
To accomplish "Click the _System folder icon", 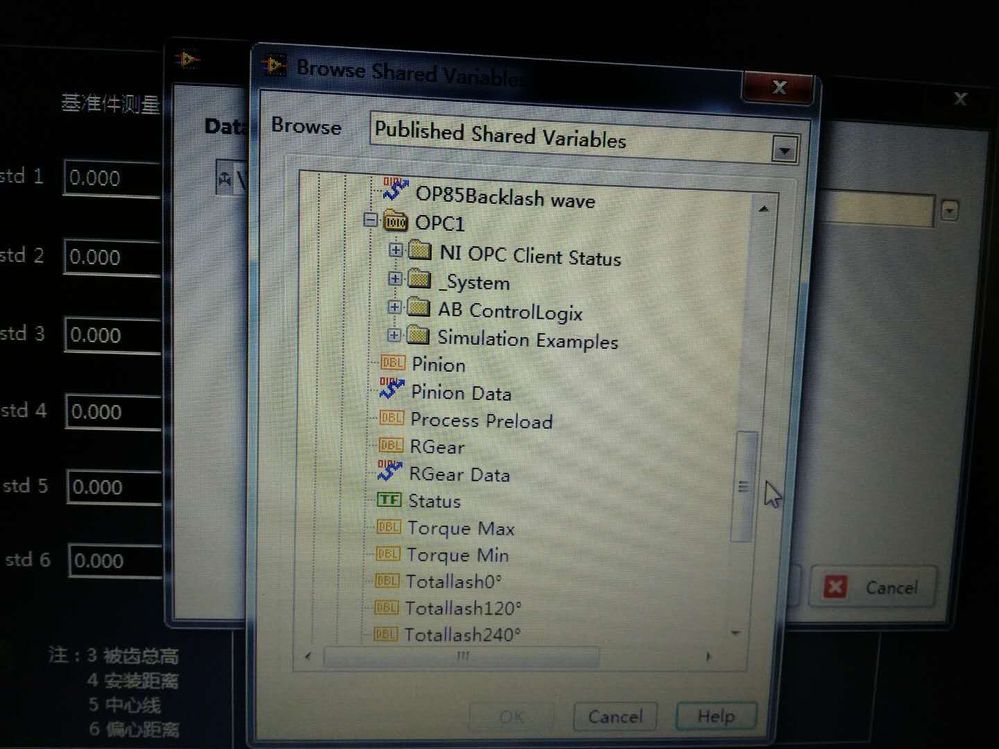I will point(419,278).
